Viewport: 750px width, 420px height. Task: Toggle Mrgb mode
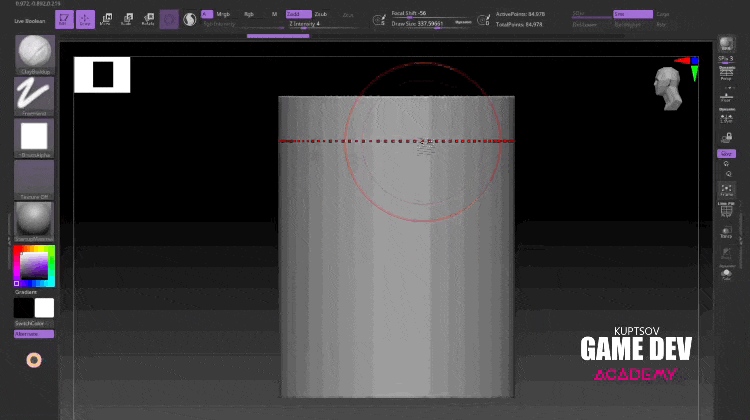click(223, 14)
